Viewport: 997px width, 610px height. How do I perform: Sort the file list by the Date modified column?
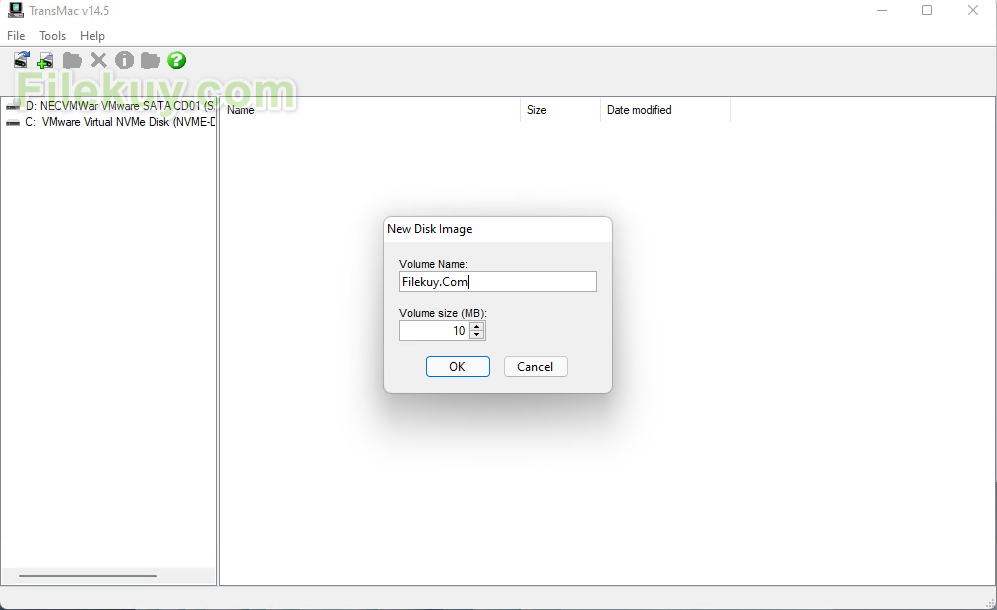665,110
